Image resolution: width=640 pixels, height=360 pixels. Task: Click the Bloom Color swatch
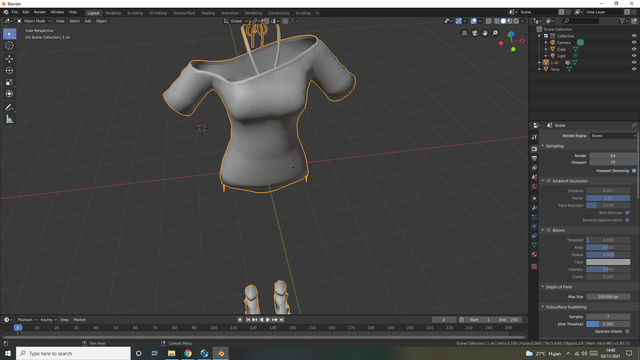coord(608,262)
